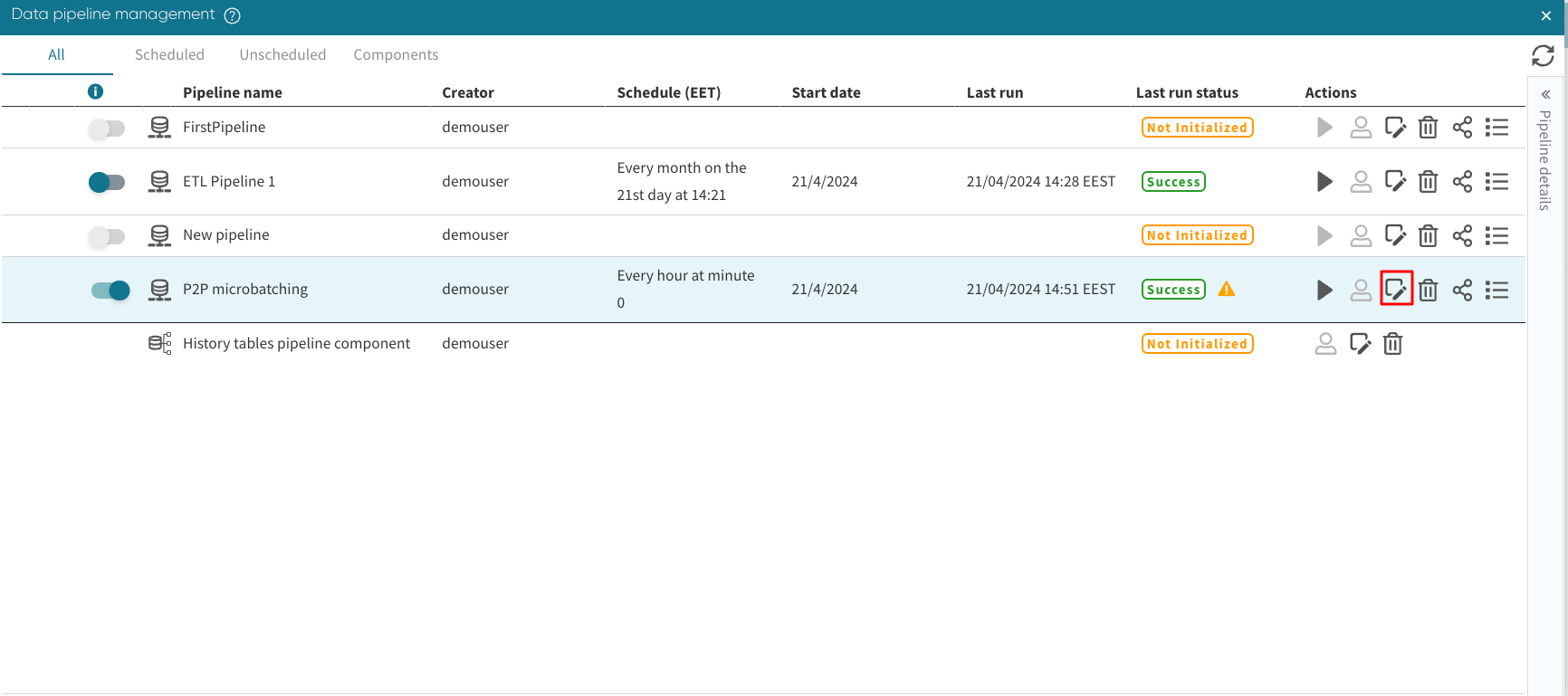Image resolution: width=1568 pixels, height=696 pixels.
Task: Delete History tables pipeline component
Action: coord(1392,344)
